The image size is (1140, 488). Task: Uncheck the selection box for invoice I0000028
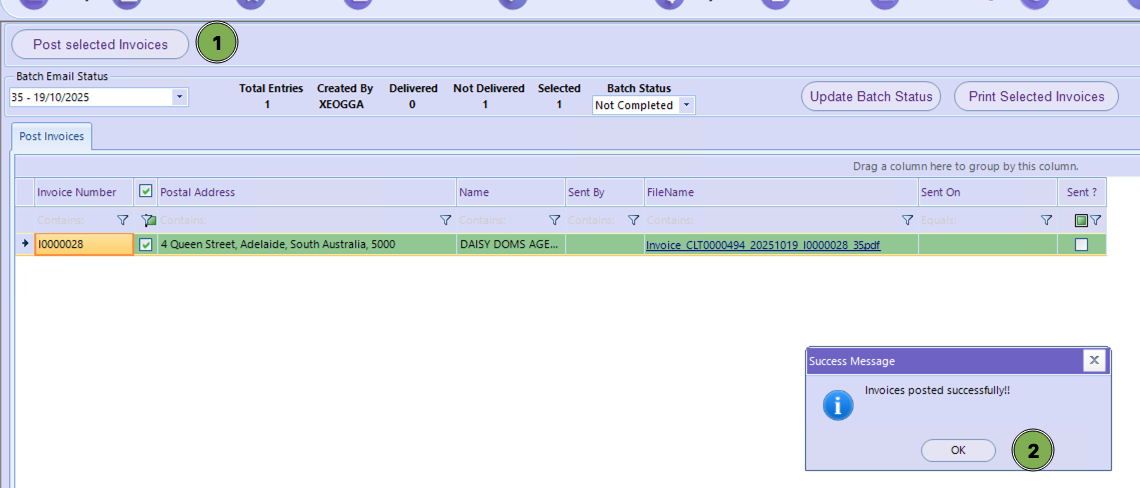point(146,245)
